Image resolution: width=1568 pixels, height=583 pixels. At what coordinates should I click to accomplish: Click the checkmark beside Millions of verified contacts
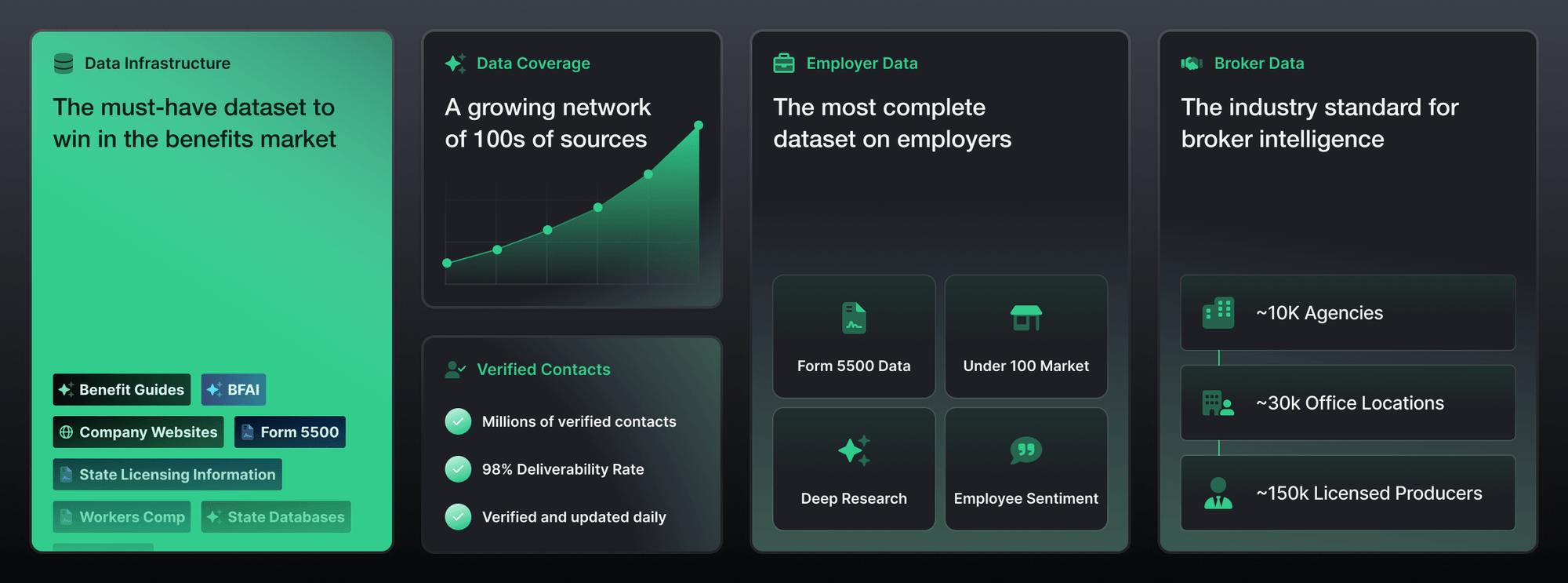pyautogui.click(x=458, y=421)
